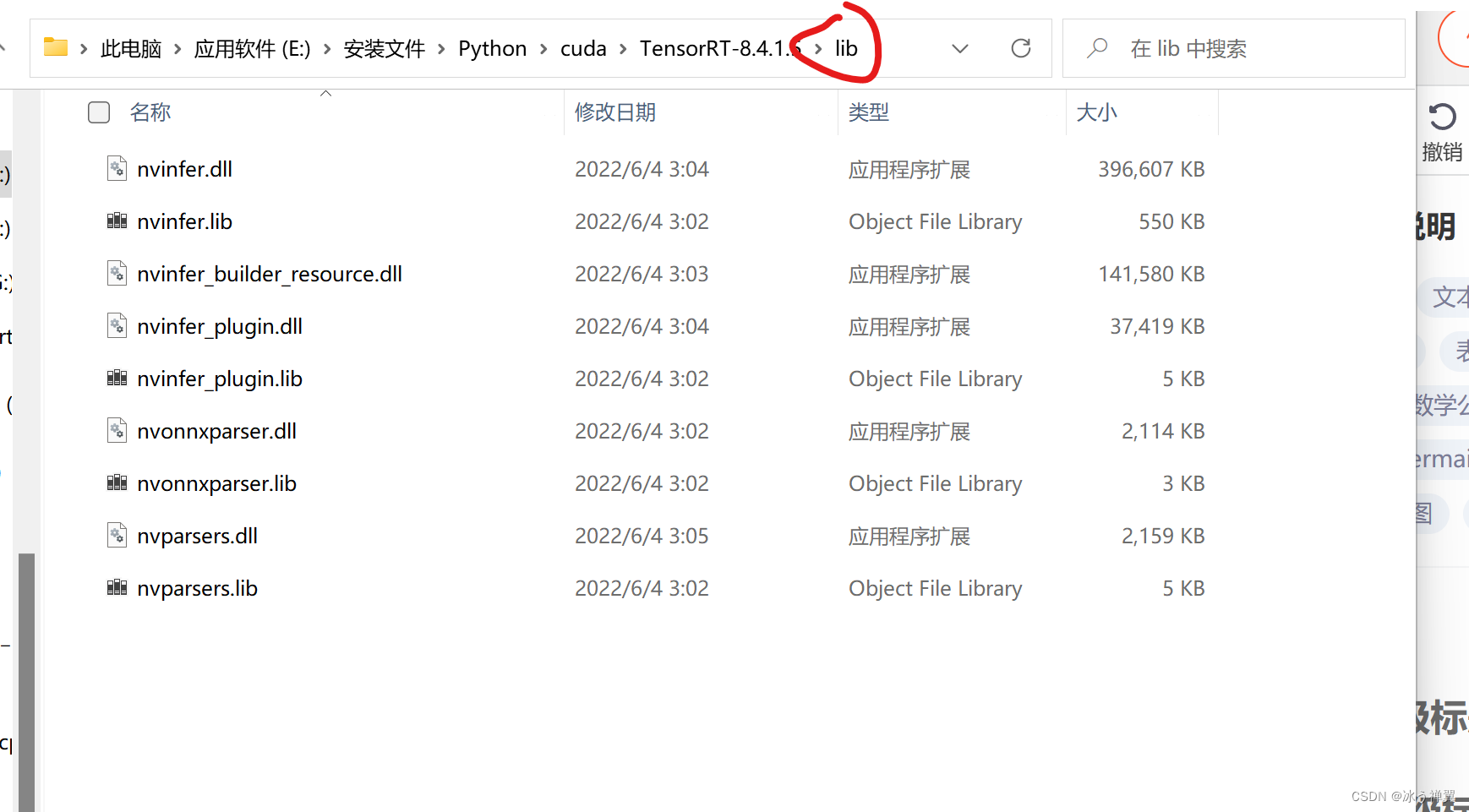Screen dimensions: 1469x812
Task: Click date 2022/6/4 3:03 of nvinfer_builder_resource.dll
Action: pyautogui.click(x=642, y=274)
